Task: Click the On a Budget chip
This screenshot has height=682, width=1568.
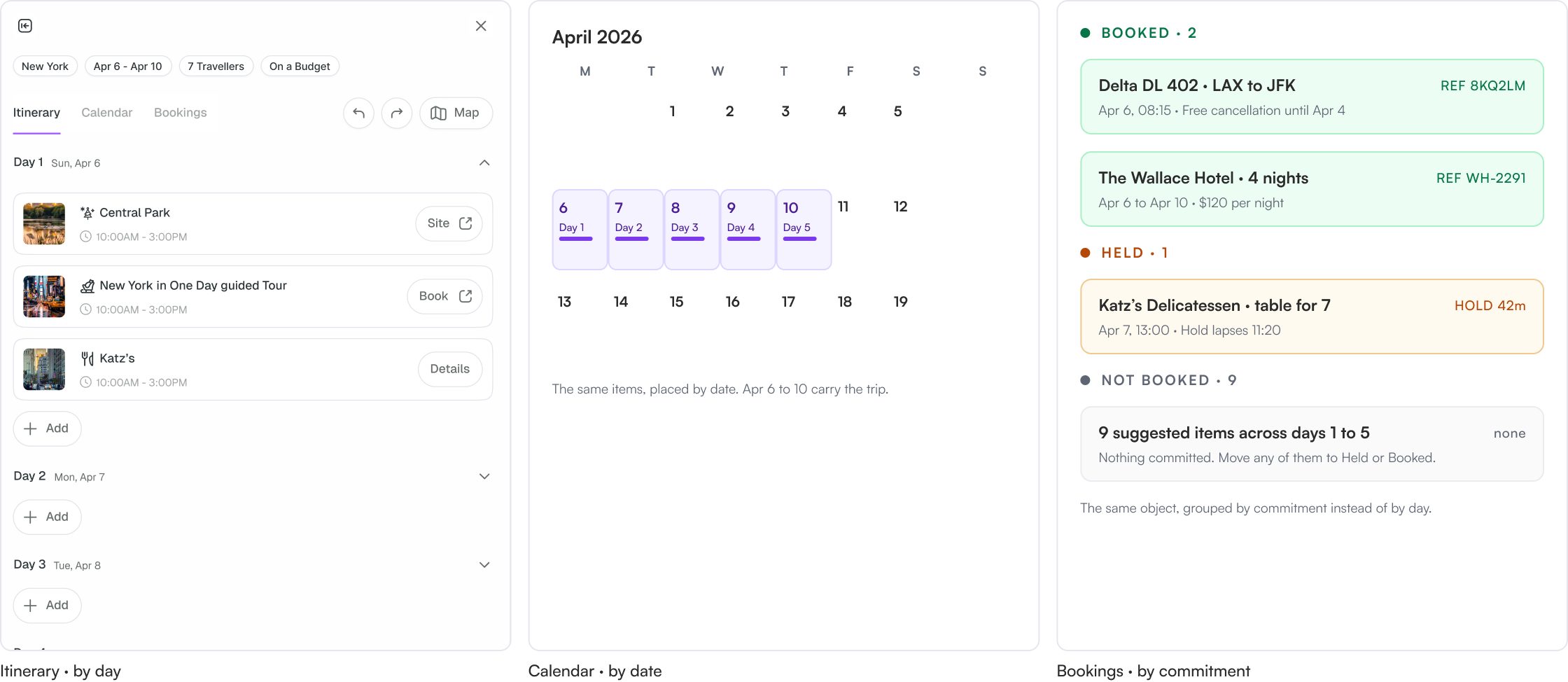Action: tap(300, 67)
